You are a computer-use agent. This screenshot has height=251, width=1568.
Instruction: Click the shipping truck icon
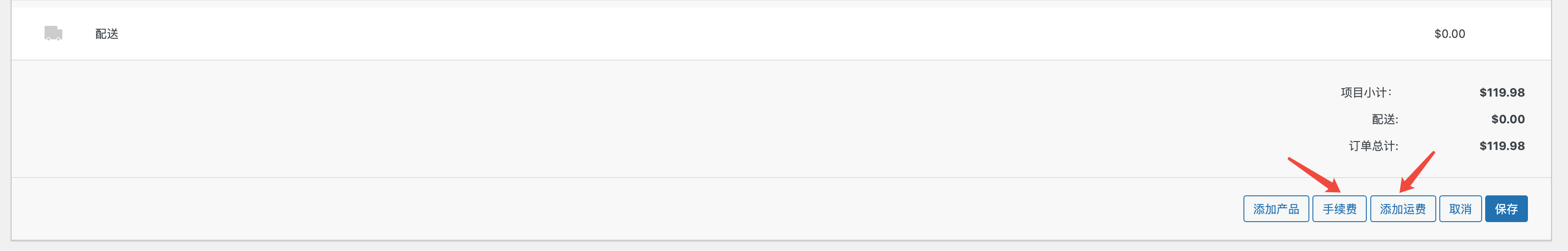click(x=53, y=33)
